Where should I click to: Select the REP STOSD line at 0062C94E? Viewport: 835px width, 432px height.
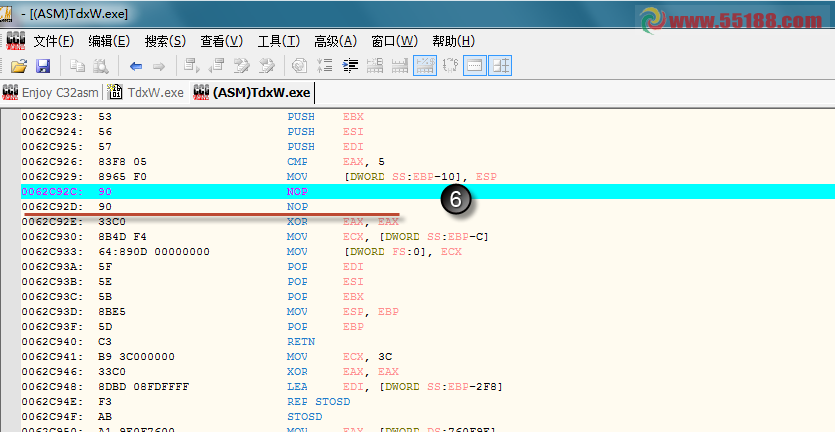coord(428,402)
